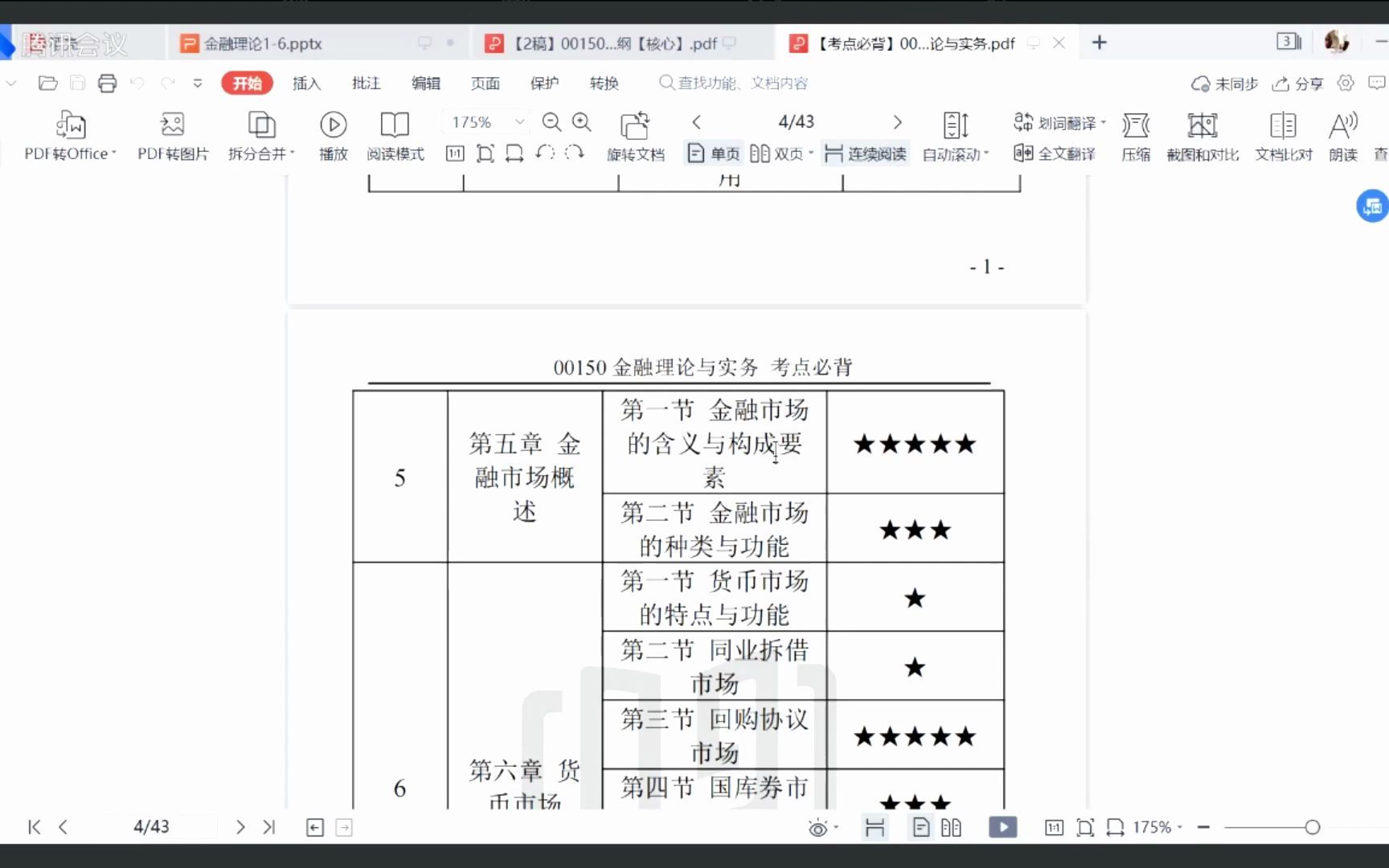This screenshot has height=868, width=1389.
Task: Expand the file menu chevron at far left
Action: tap(11, 83)
